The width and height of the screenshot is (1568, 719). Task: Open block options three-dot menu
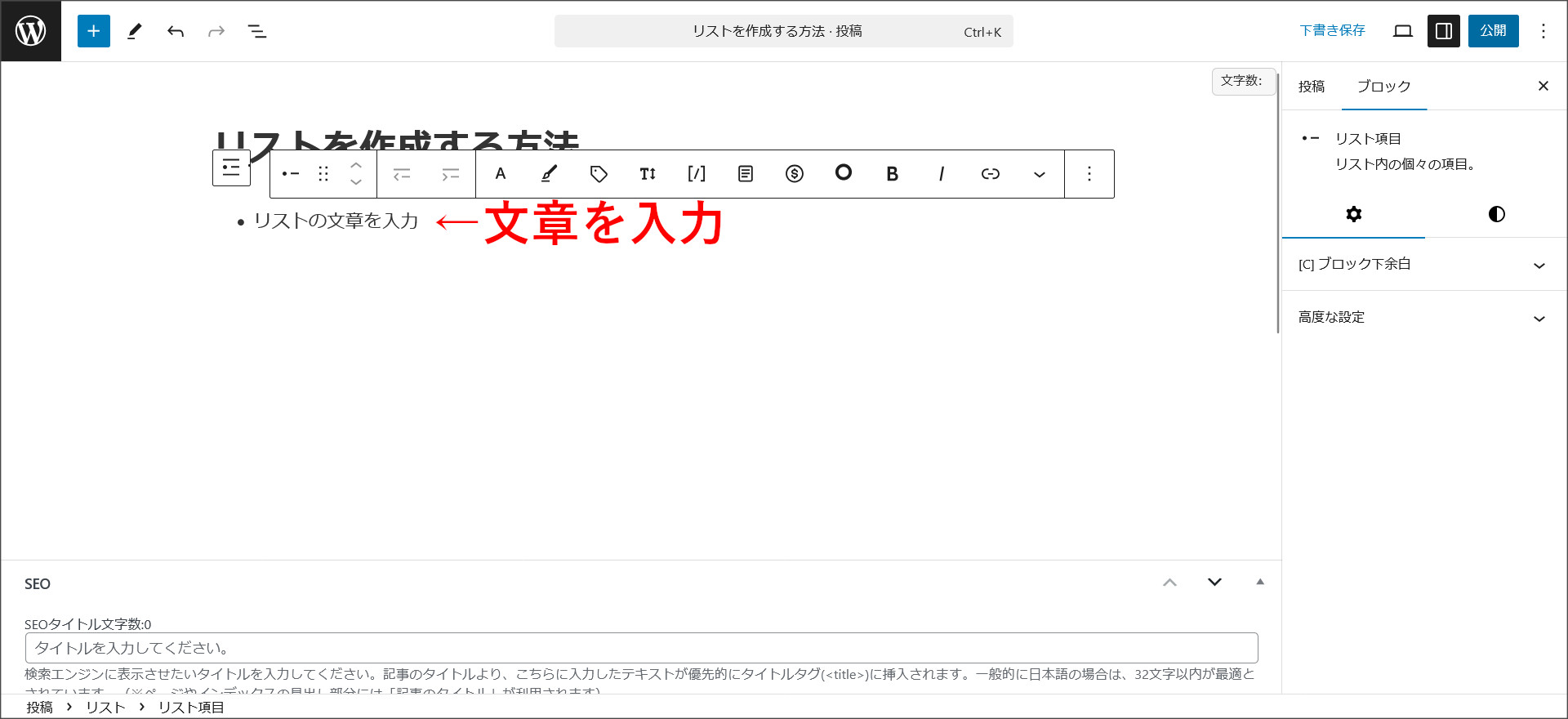point(1089,174)
